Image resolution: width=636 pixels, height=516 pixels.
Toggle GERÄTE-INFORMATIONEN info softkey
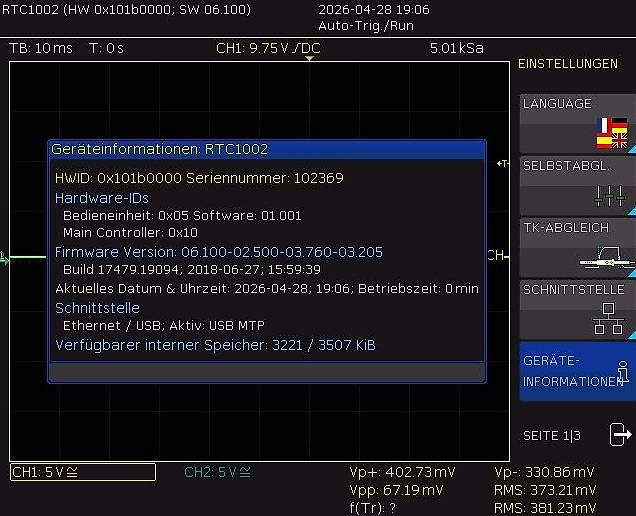coord(578,371)
